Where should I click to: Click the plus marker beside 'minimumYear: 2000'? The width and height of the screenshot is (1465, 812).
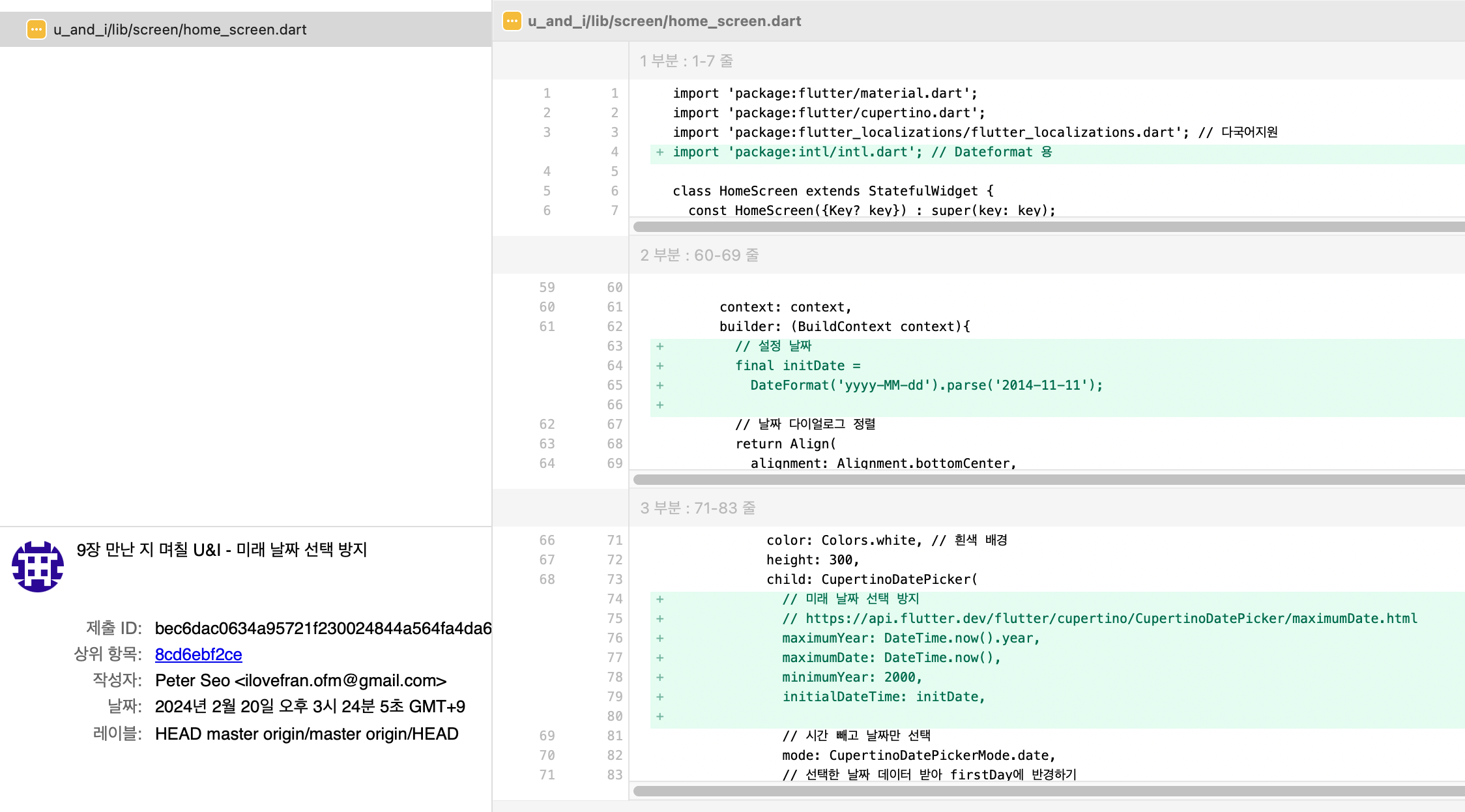[x=660, y=677]
